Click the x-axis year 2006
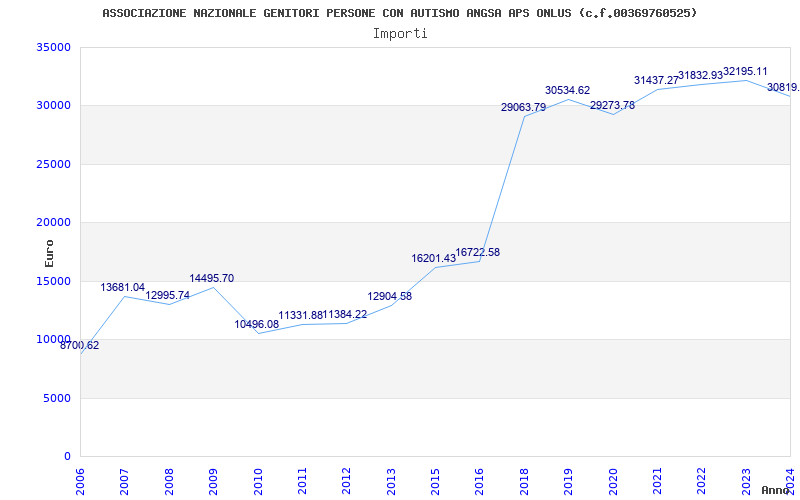 pos(81,481)
